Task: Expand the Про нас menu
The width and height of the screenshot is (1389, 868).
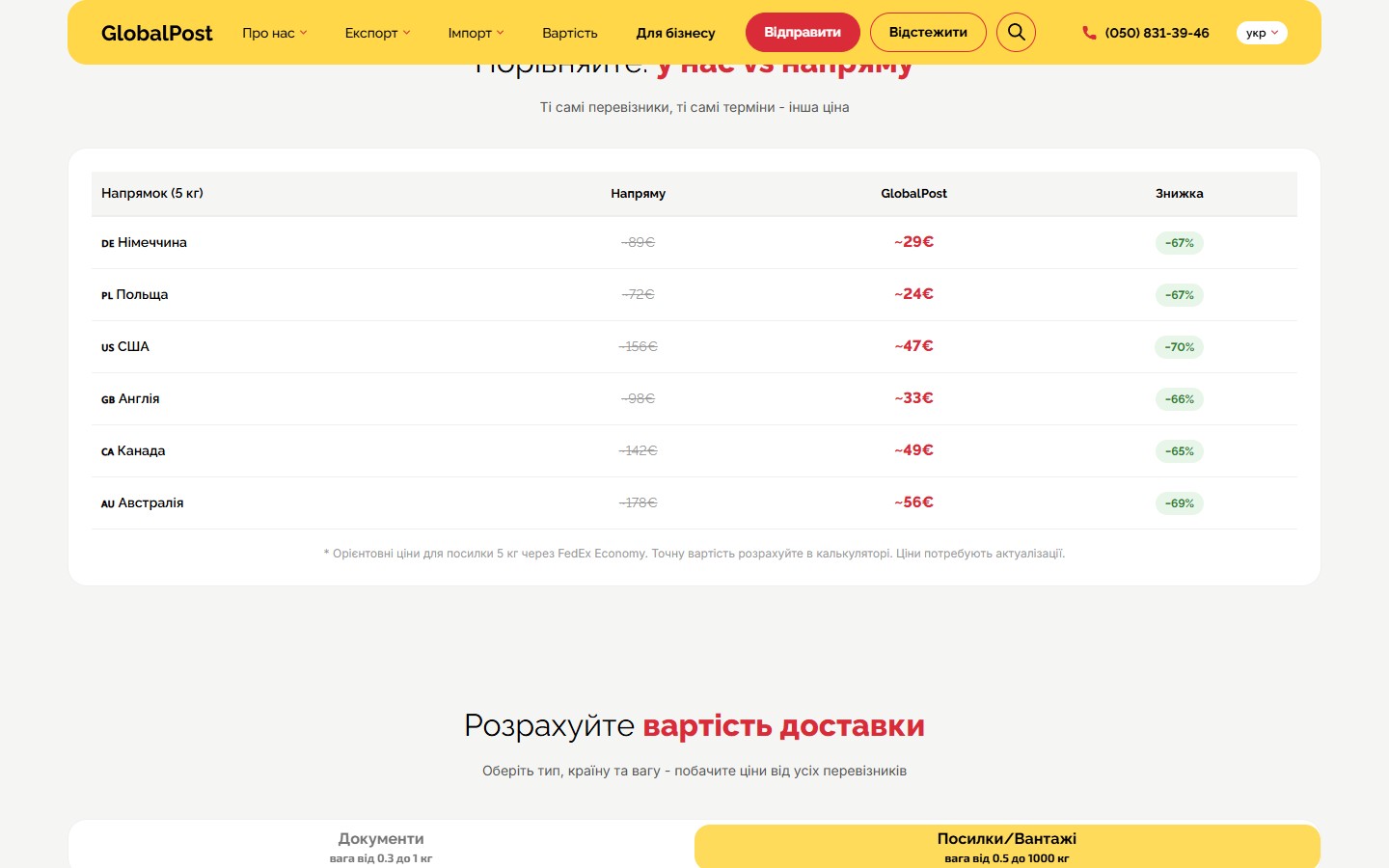Action: point(275,33)
